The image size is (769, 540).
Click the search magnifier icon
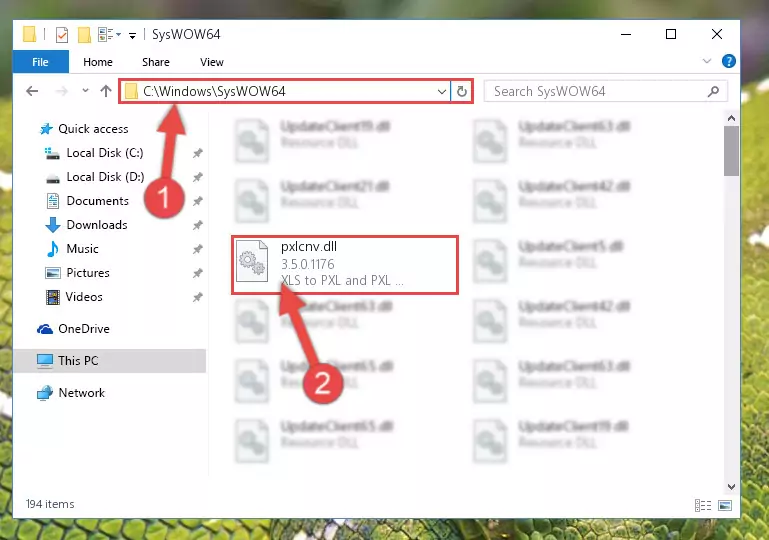click(x=714, y=91)
